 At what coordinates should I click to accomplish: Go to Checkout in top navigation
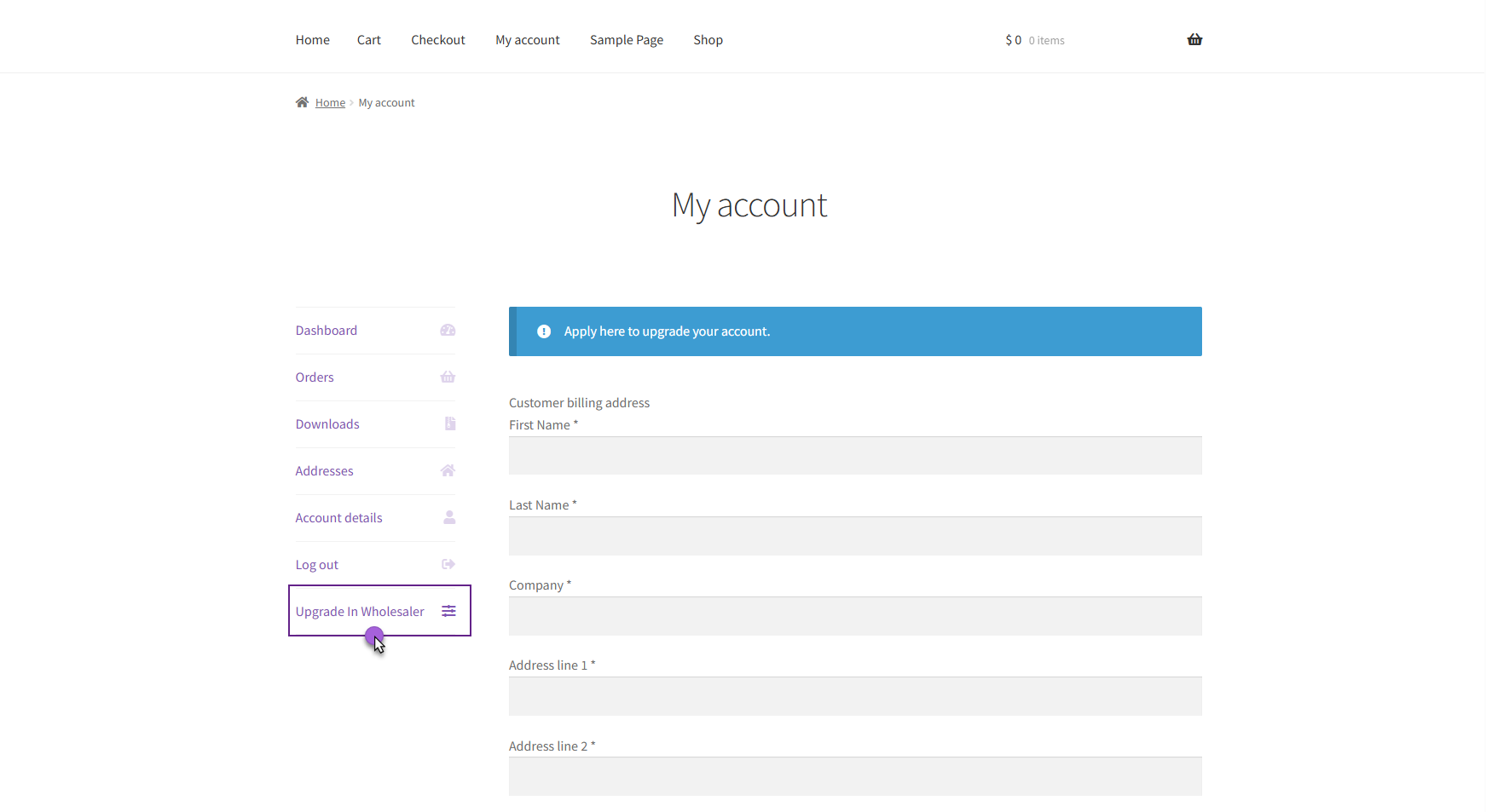(x=438, y=40)
